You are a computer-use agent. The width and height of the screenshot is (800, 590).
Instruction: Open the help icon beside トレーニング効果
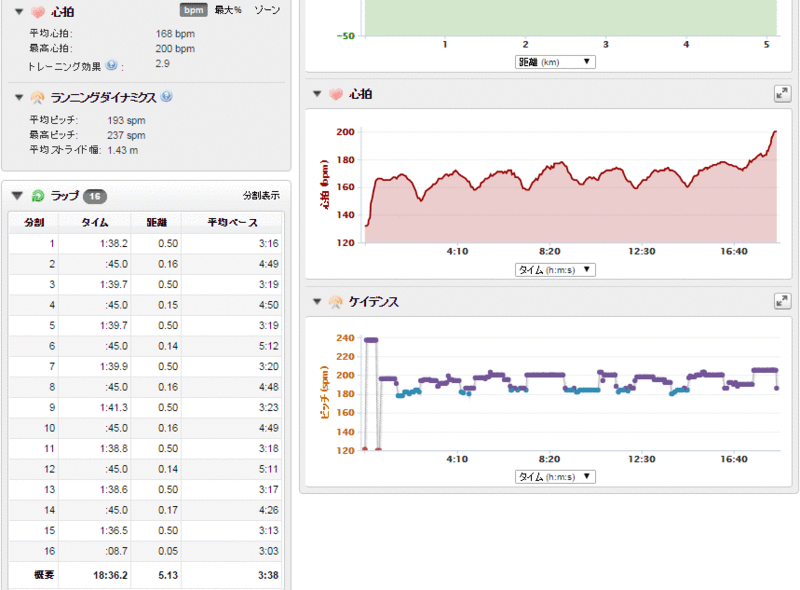pos(112,65)
